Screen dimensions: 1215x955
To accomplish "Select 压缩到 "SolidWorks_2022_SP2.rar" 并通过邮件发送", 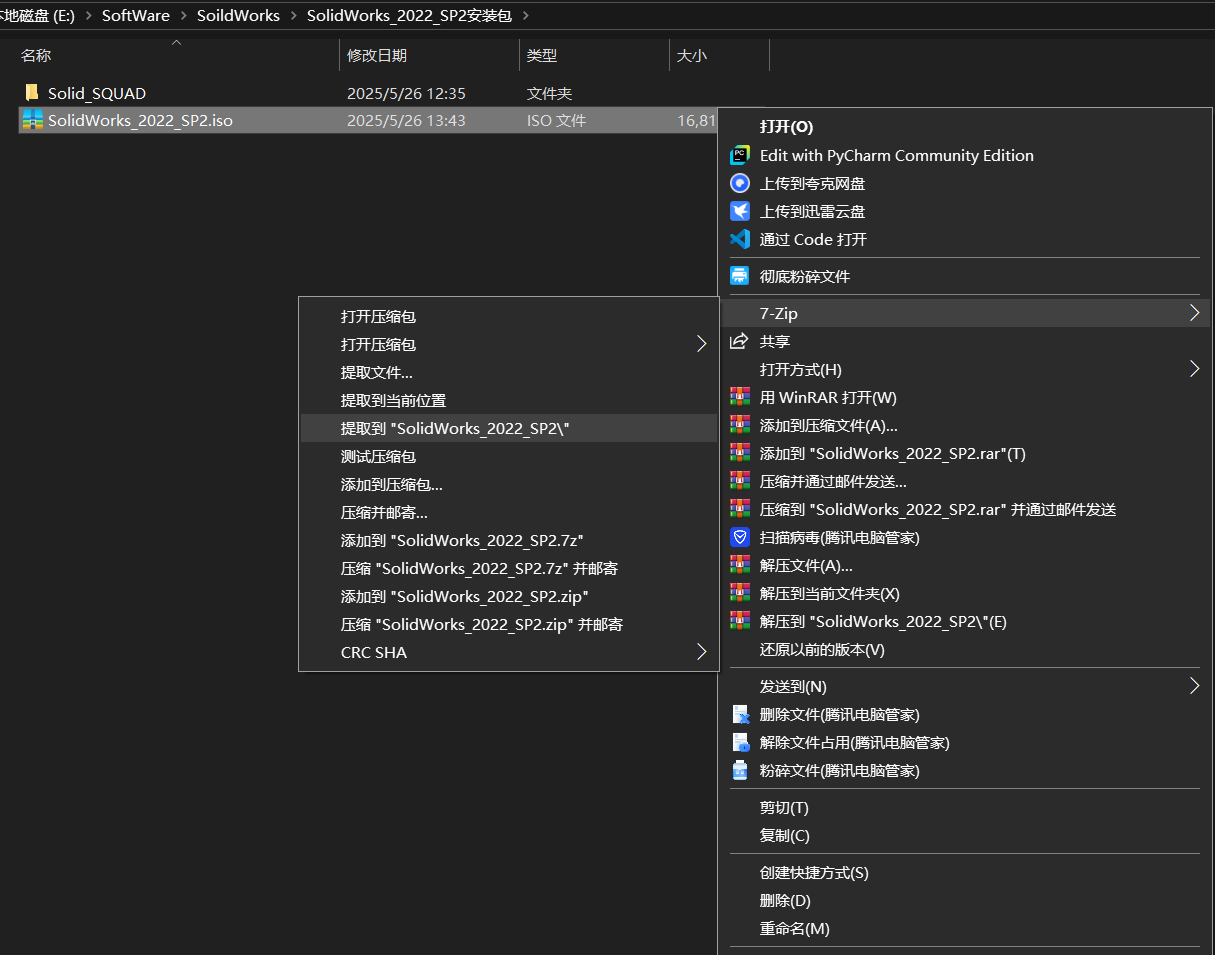I will 965,509.
